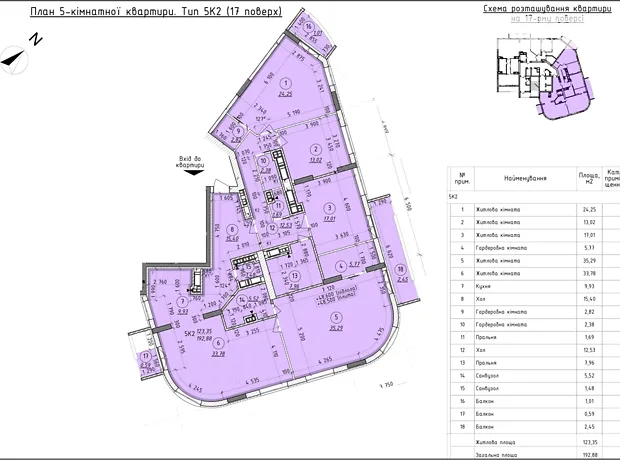Click circled room number 9 on plan

coord(238,131)
